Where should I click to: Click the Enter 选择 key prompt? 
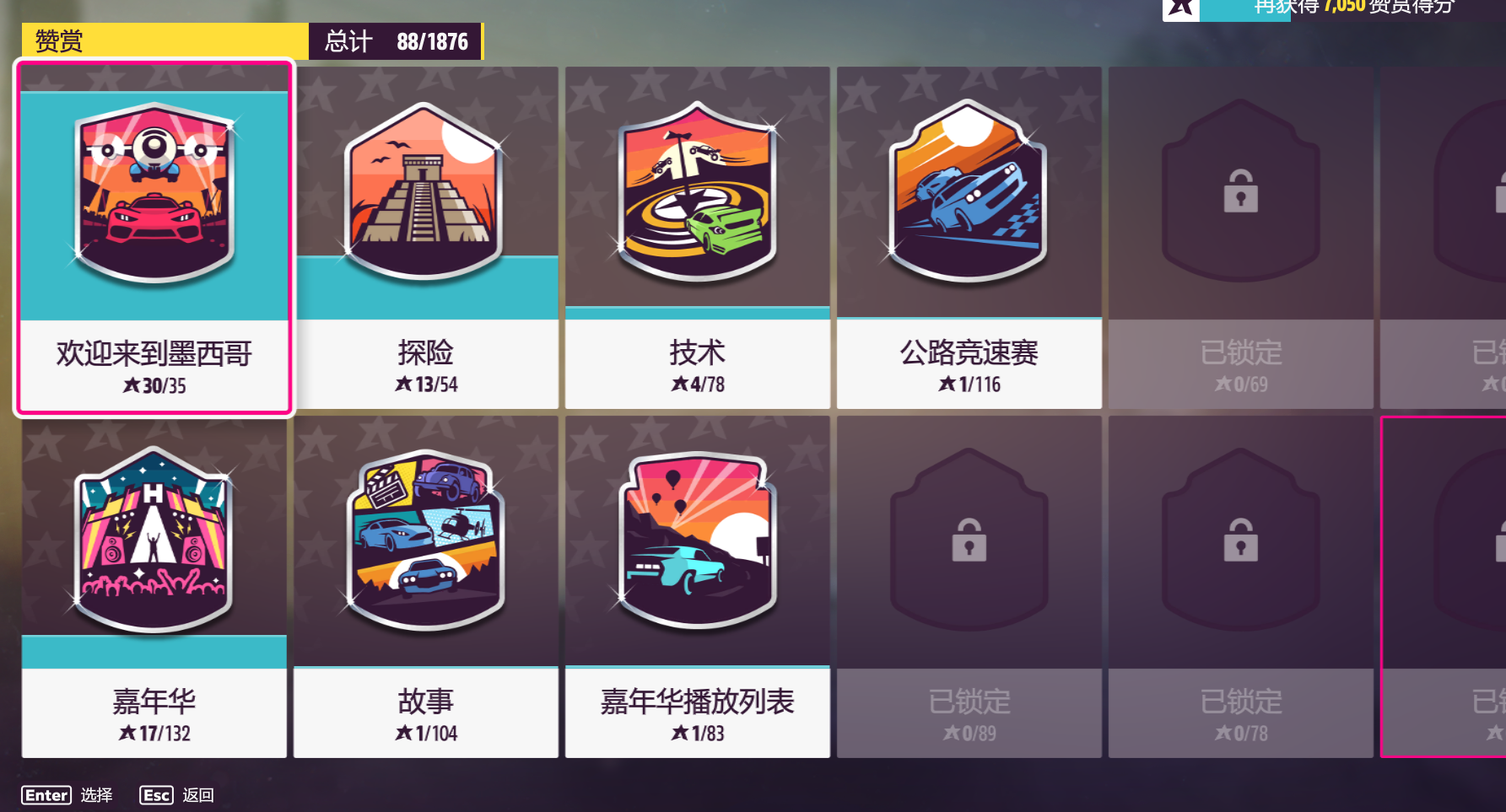67,795
